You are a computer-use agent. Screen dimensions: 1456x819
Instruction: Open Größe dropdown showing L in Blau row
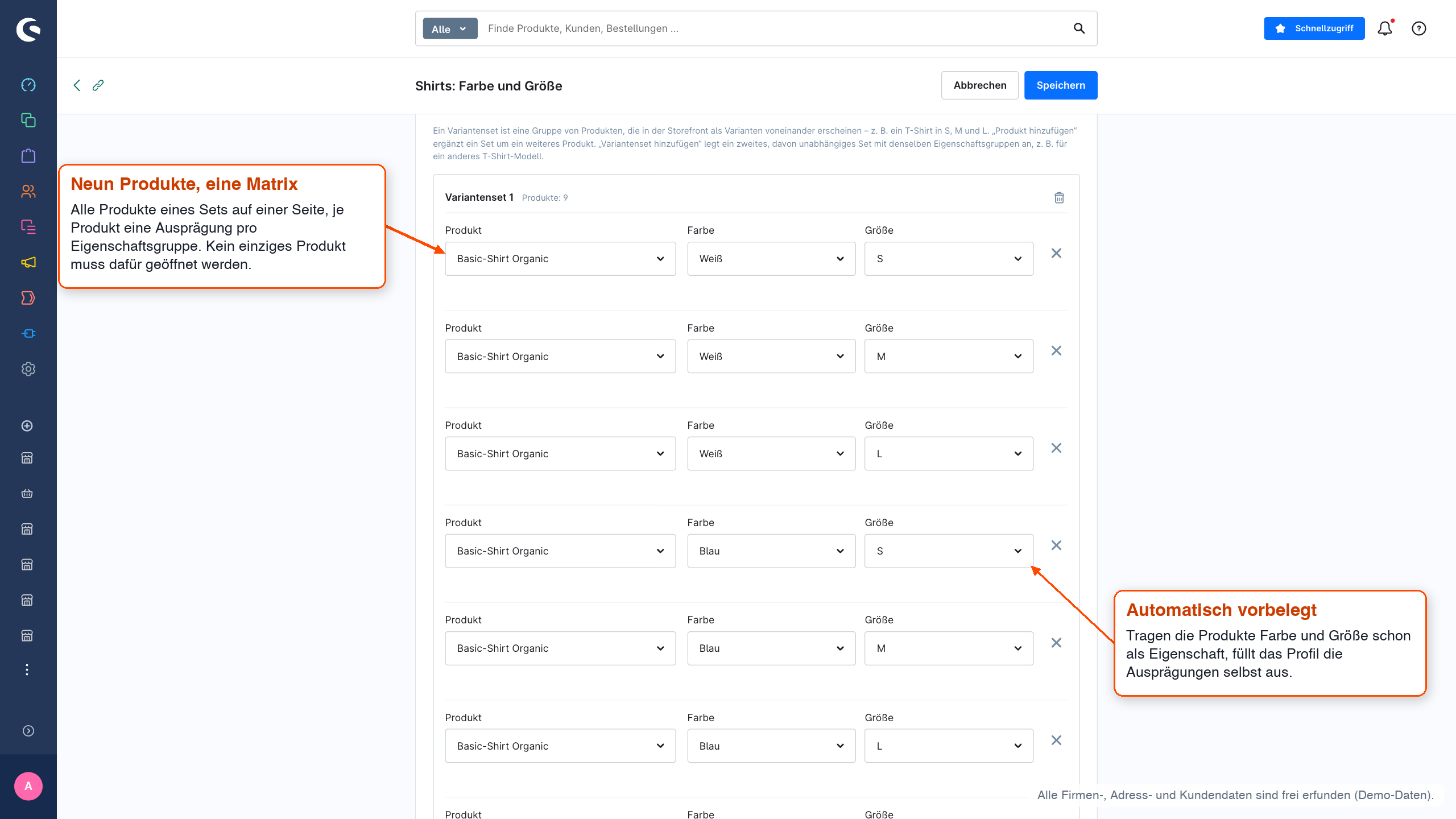tap(949, 746)
